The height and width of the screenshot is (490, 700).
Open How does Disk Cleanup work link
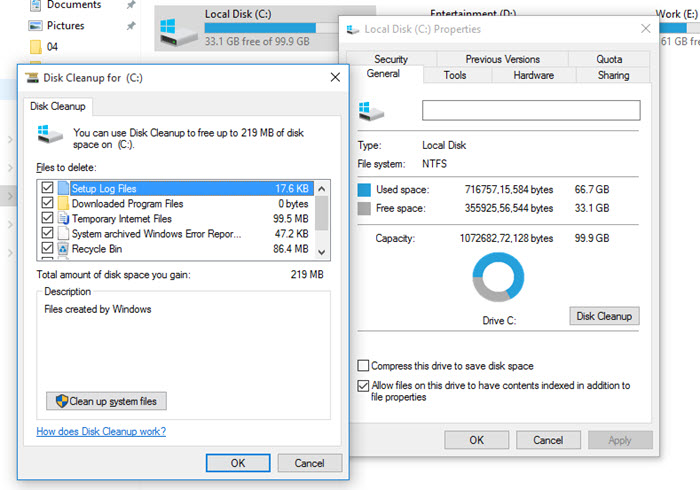[101, 431]
